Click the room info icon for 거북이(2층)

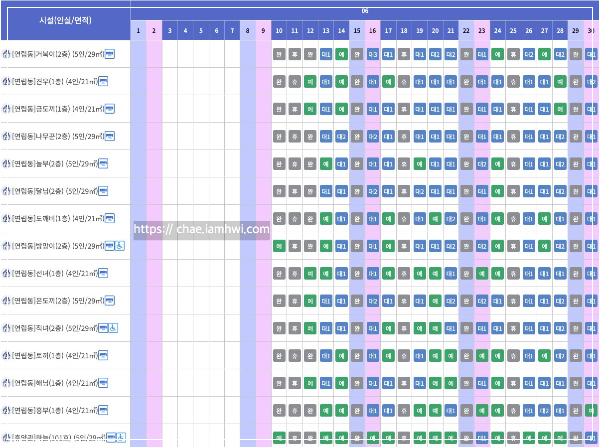(x=110, y=54)
